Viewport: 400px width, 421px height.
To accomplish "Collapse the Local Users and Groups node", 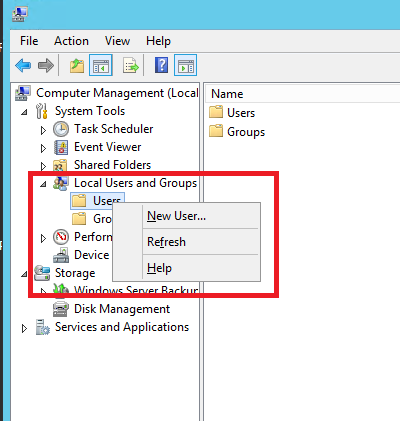I will pos(43,184).
